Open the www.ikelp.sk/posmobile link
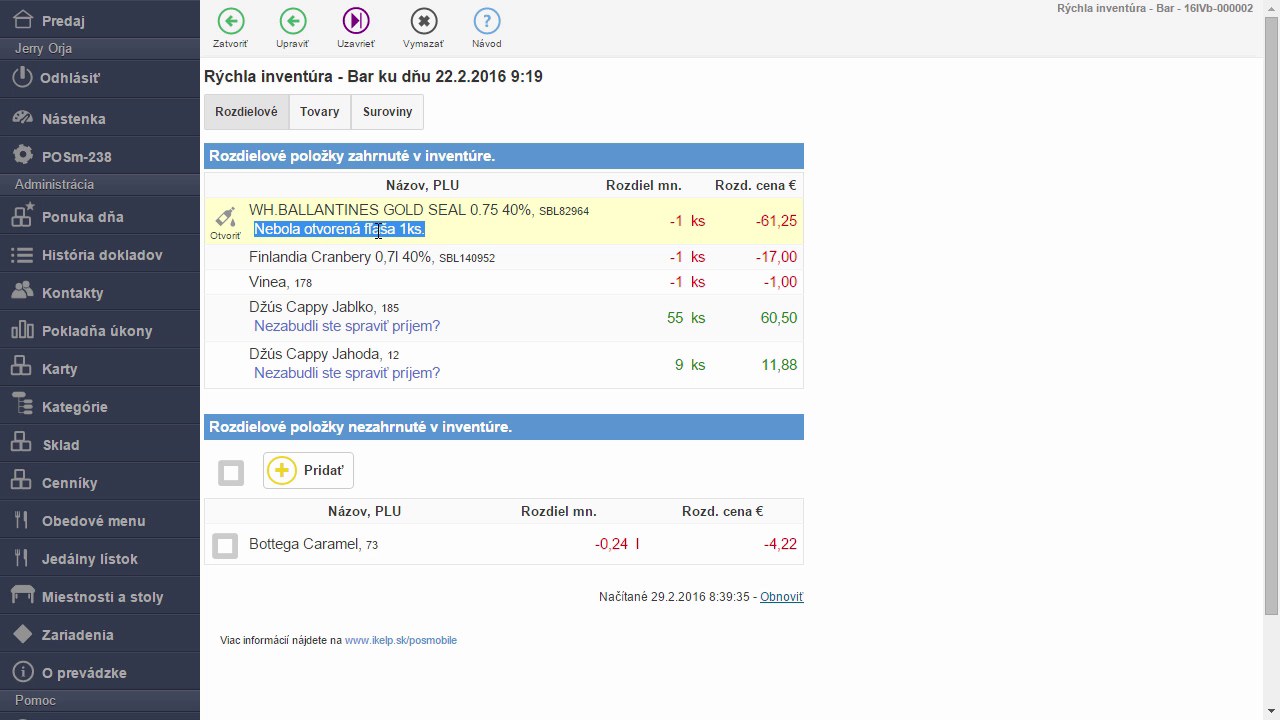Viewport: 1280px width, 720px height. coord(400,640)
